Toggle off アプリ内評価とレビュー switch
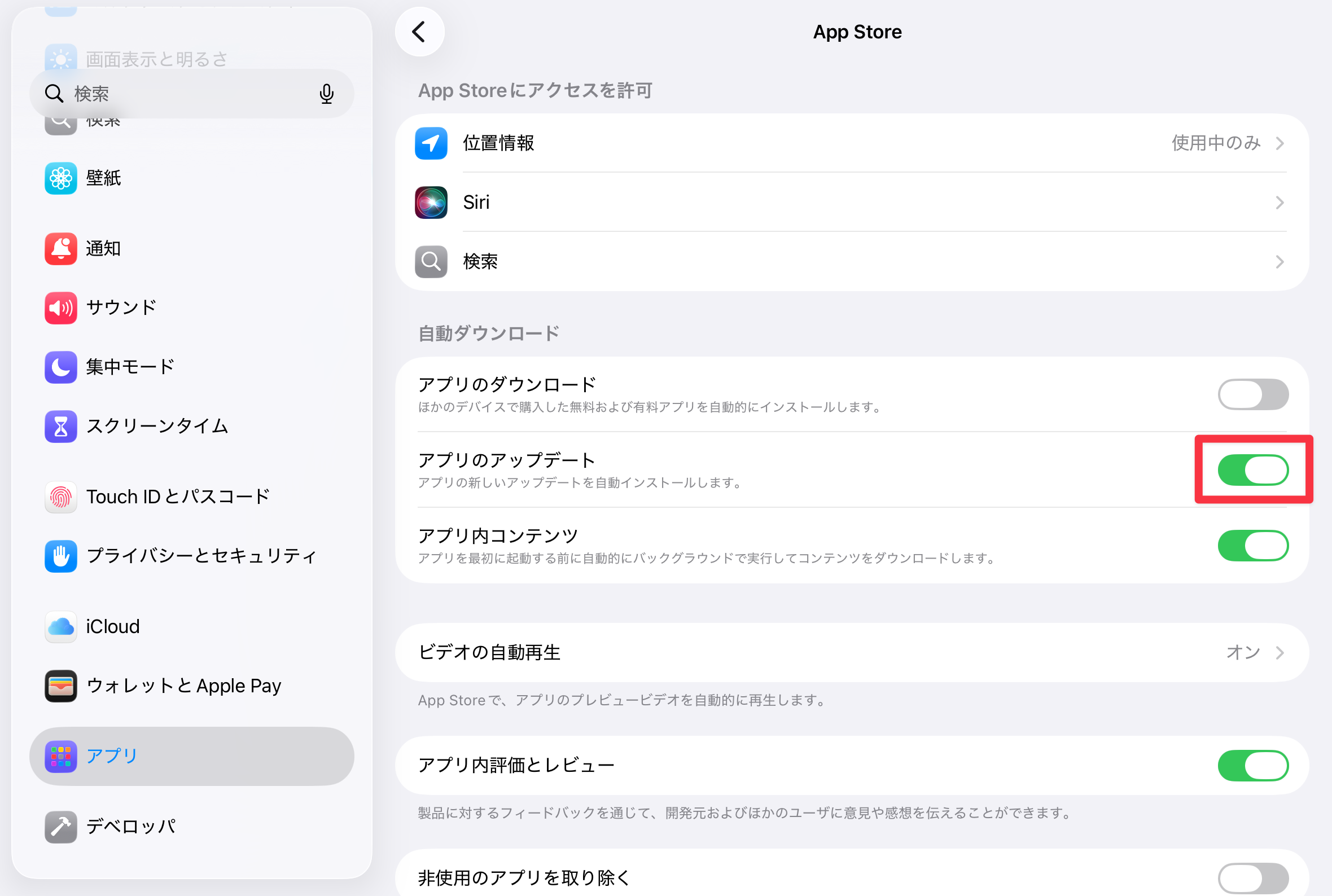Viewport: 1332px width, 896px height. 1253,765
